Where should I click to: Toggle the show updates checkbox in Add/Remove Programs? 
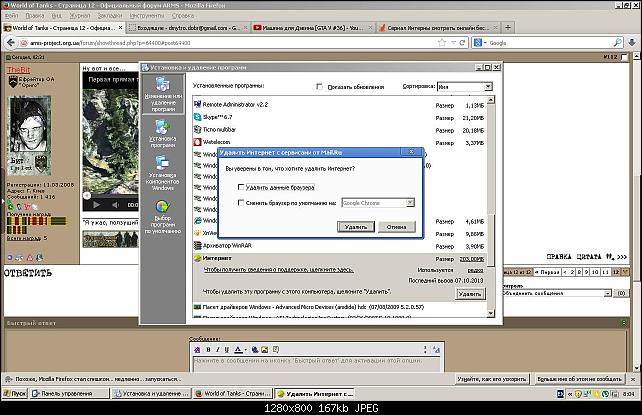[x=319, y=87]
